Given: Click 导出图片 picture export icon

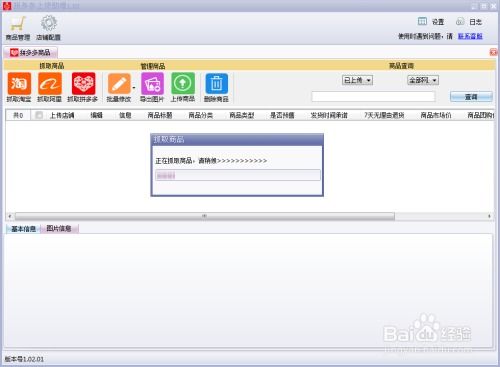Looking at the screenshot, I should click(152, 84).
